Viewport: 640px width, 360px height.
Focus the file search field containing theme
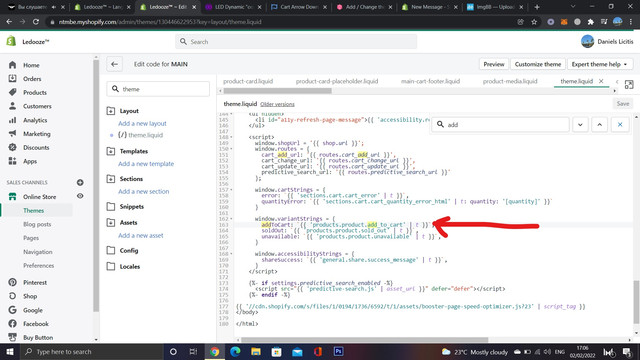coord(158,89)
